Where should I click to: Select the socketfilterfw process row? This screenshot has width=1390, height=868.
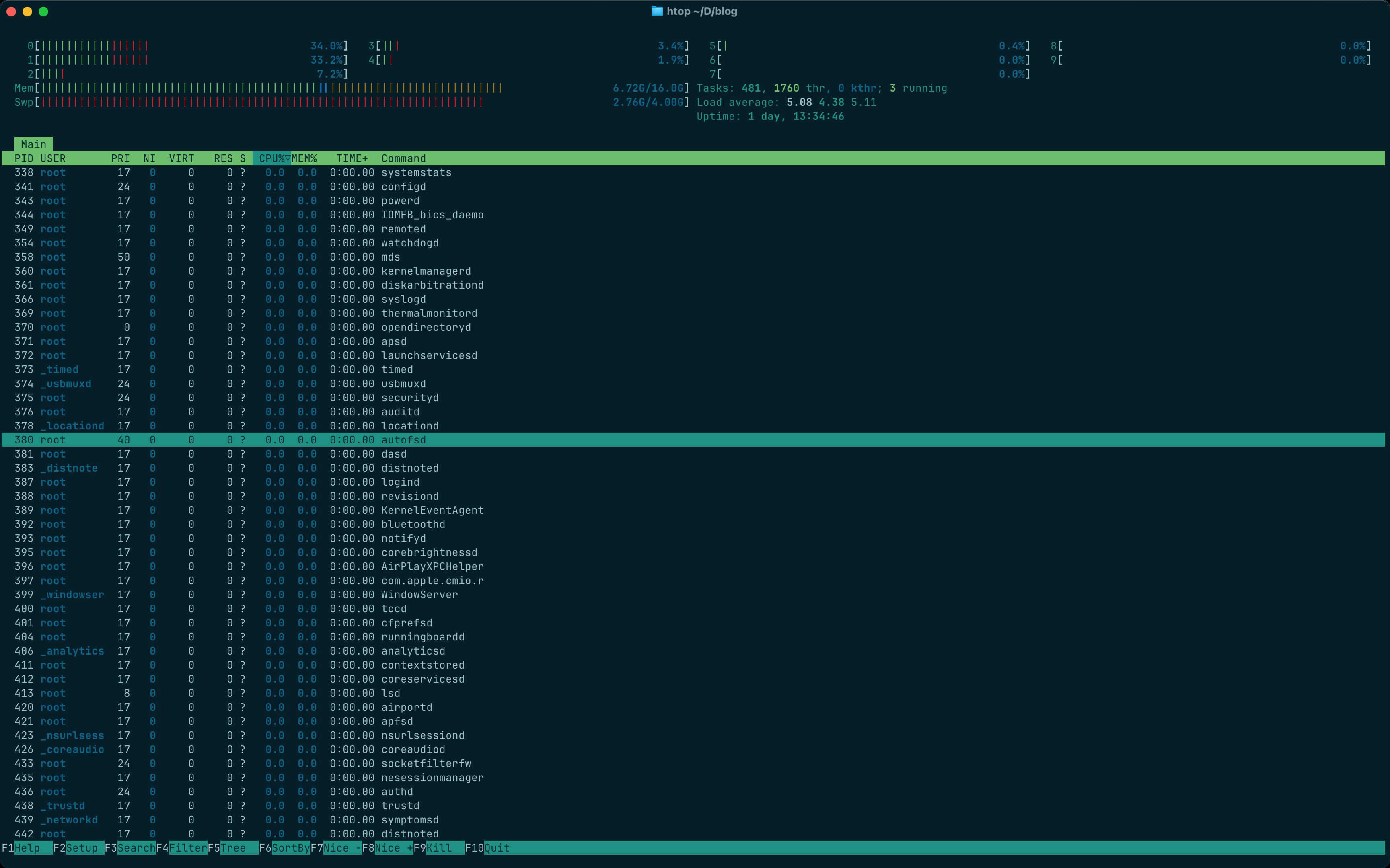693,763
